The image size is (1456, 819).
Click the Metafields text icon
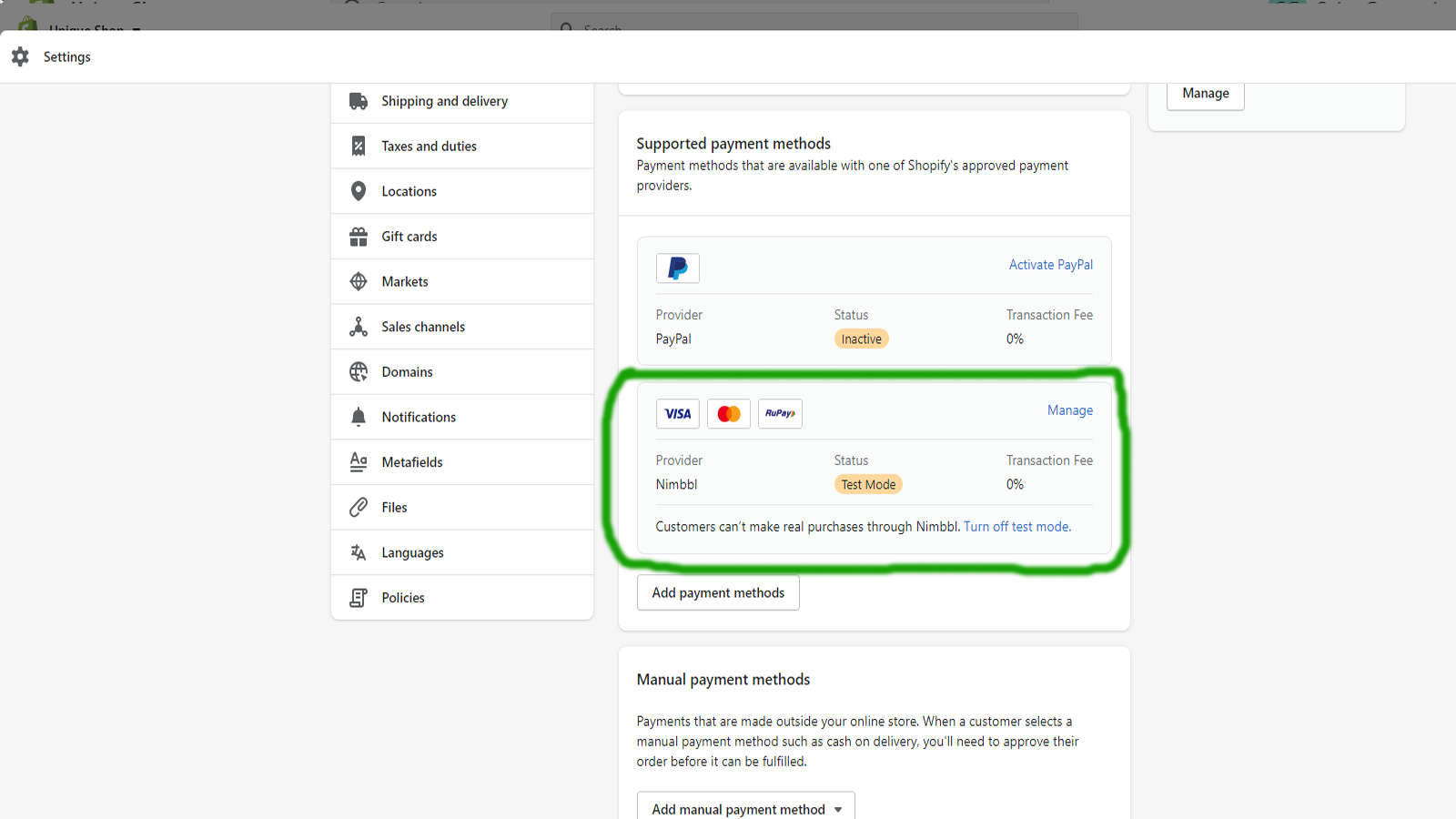(x=359, y=462)
